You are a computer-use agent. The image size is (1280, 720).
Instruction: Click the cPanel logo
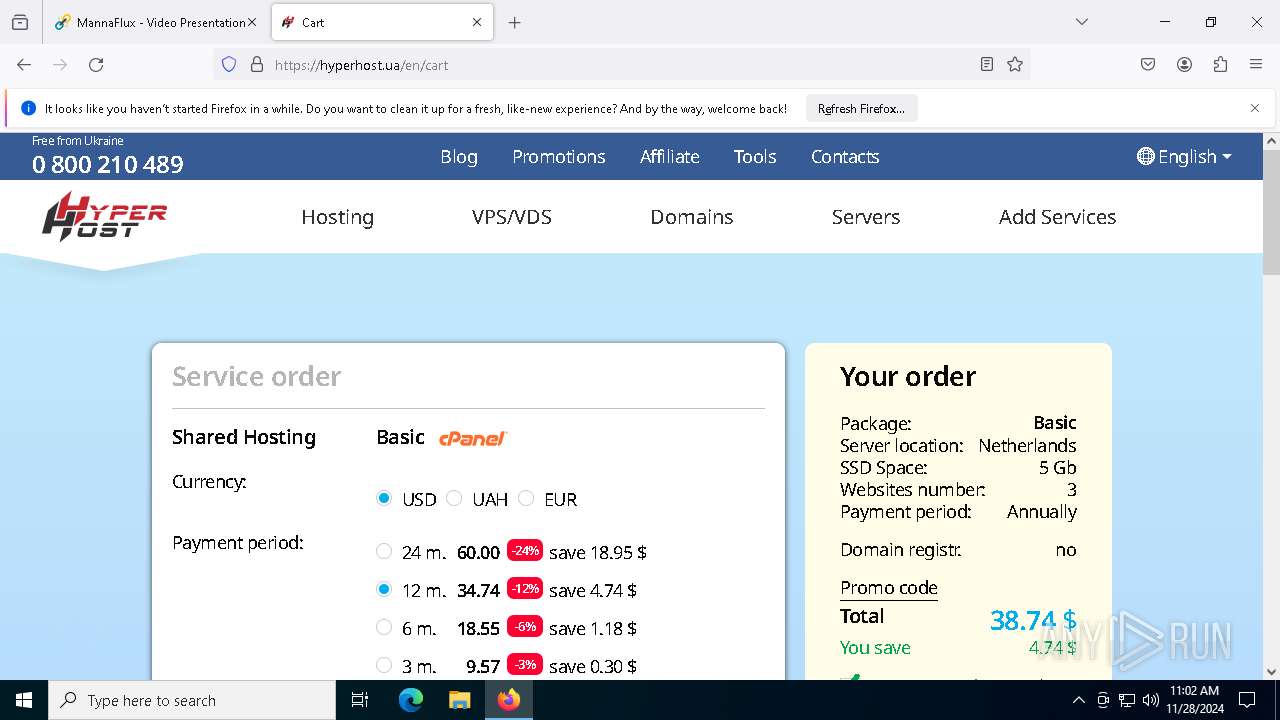tap(473, 438)
